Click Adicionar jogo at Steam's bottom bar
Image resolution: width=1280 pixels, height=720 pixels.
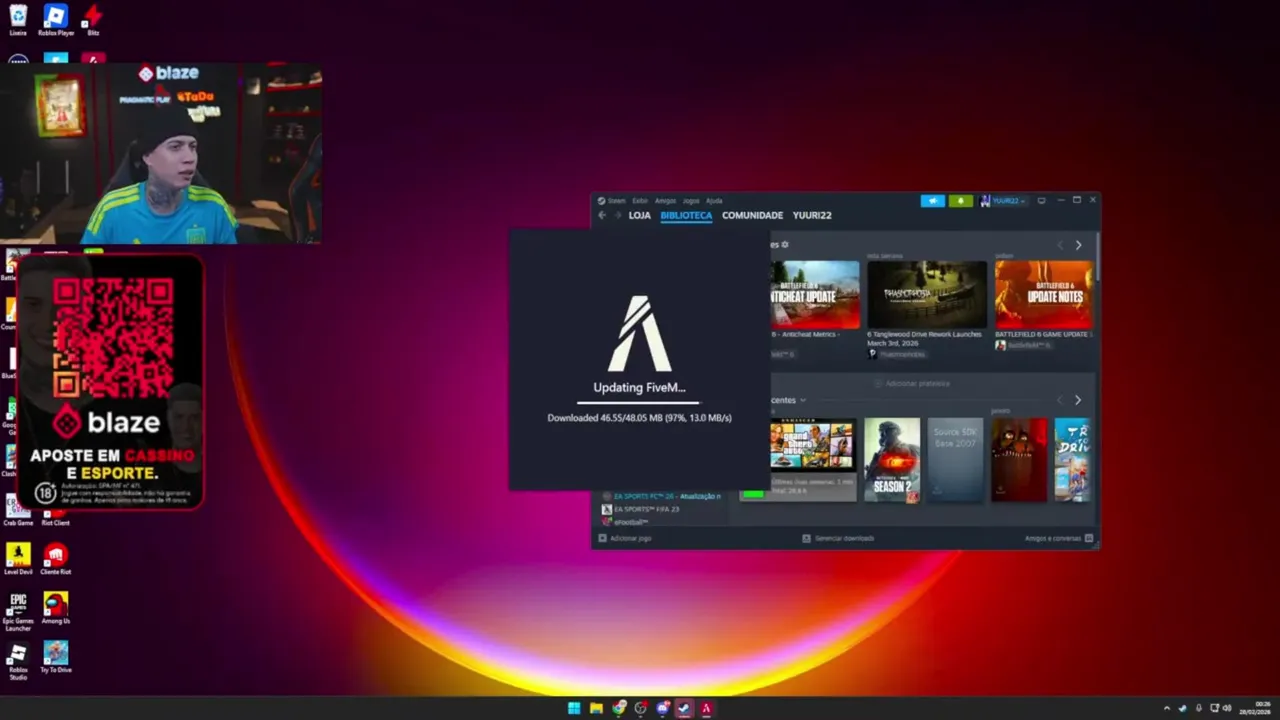(625, 538)
